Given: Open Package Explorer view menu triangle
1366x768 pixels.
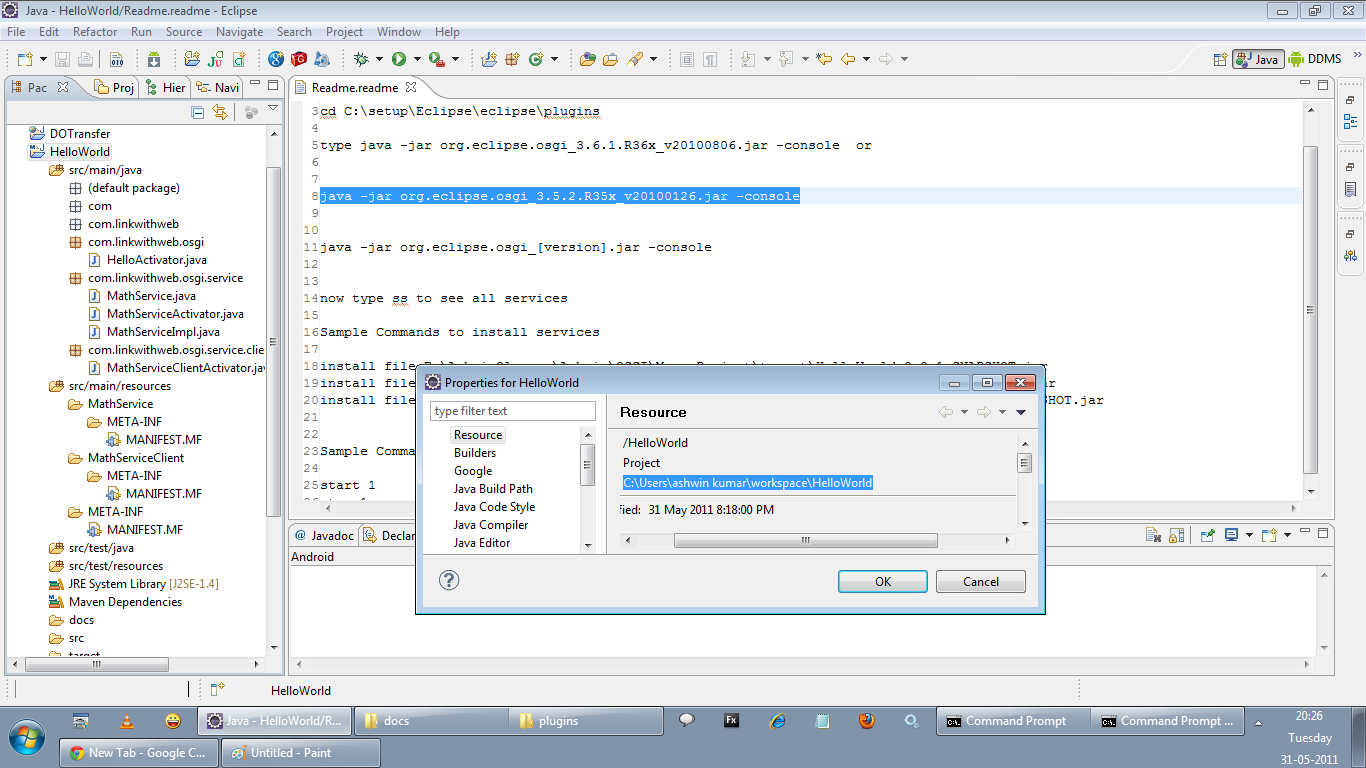Looking at the screenshot, I should click(x=273, y=108).
